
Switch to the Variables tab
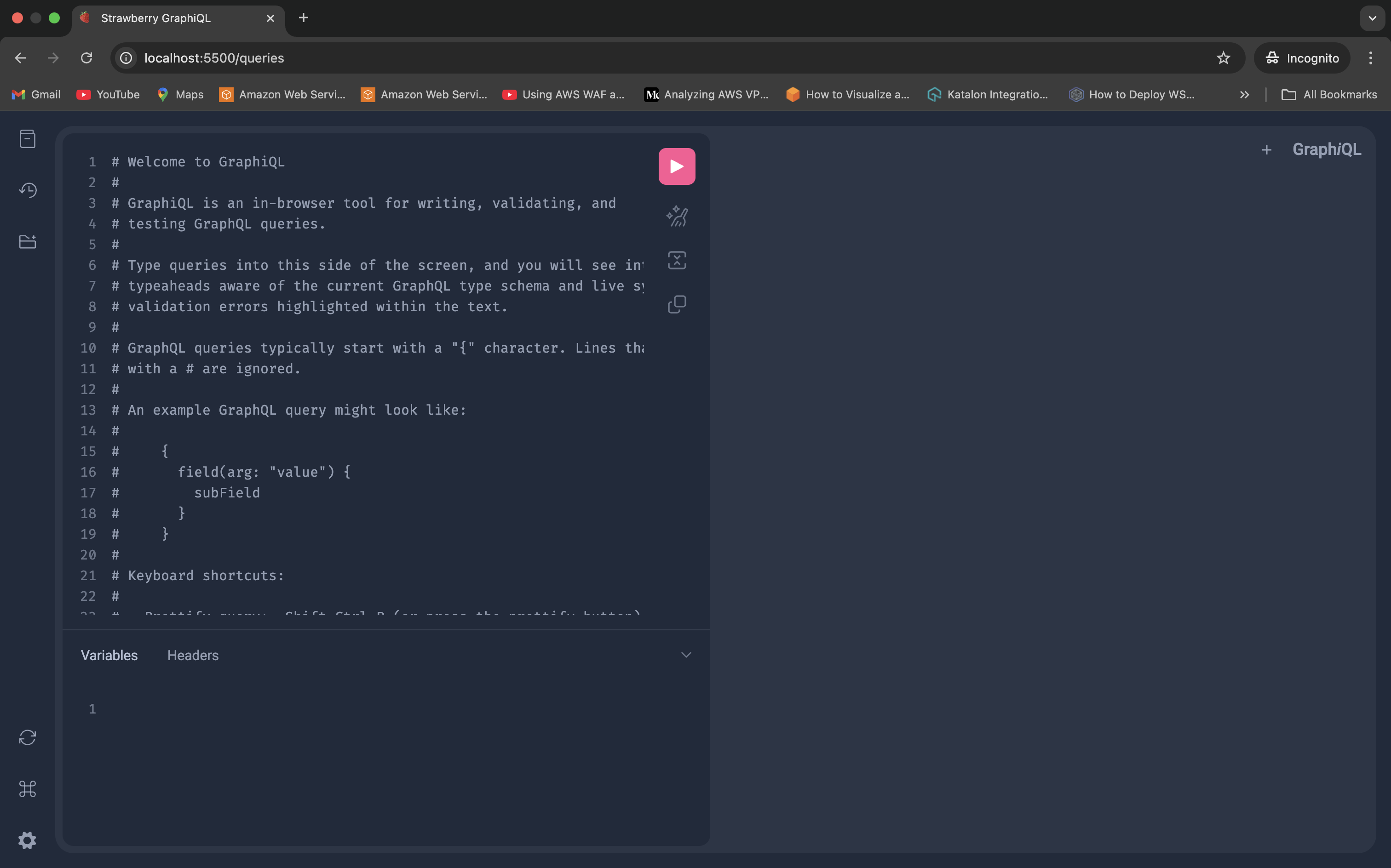point(109,655)
